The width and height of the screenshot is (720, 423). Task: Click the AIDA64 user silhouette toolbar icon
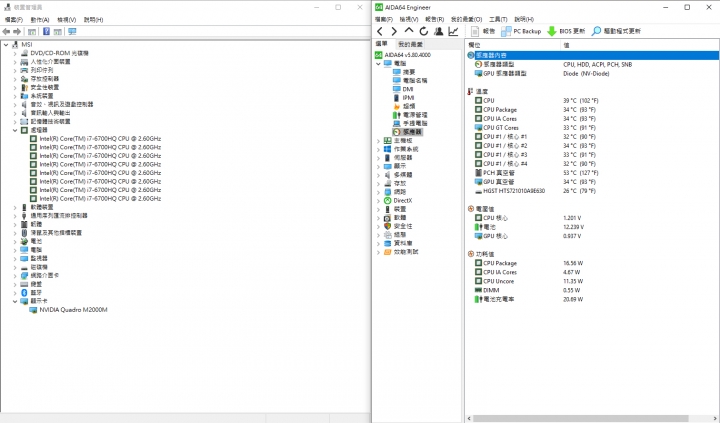tap(439, 31)
